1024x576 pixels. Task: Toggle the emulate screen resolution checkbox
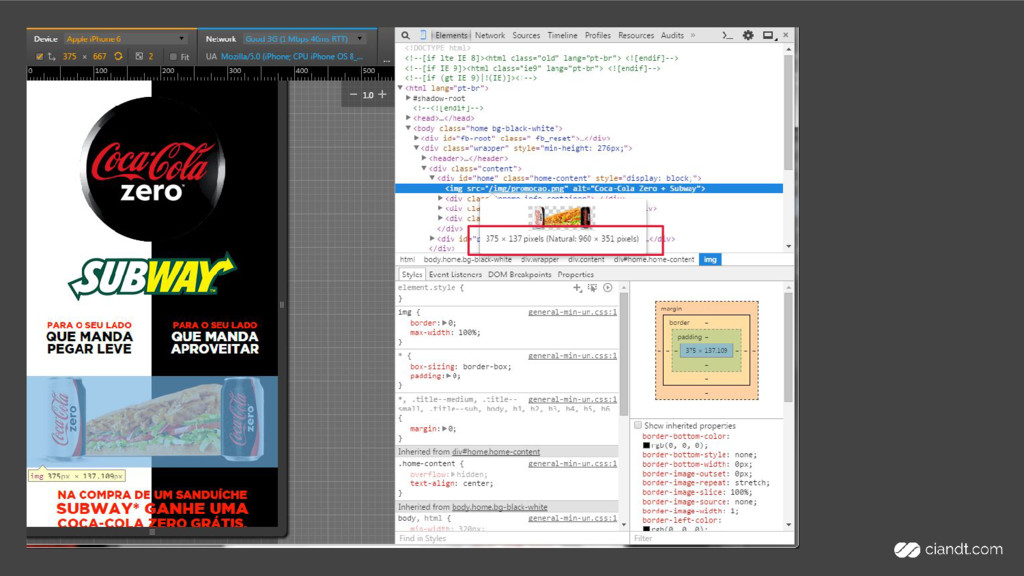point(39,57)
